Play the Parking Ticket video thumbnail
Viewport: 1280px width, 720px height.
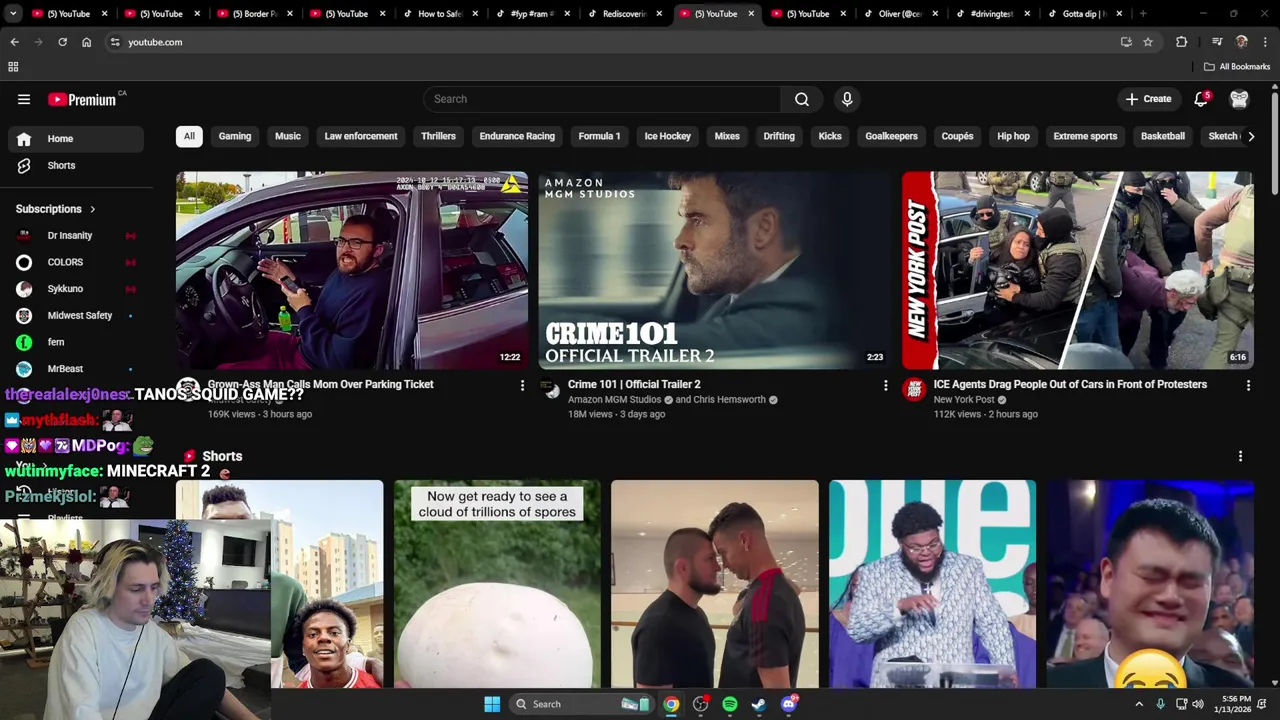(x=352, y=270)
